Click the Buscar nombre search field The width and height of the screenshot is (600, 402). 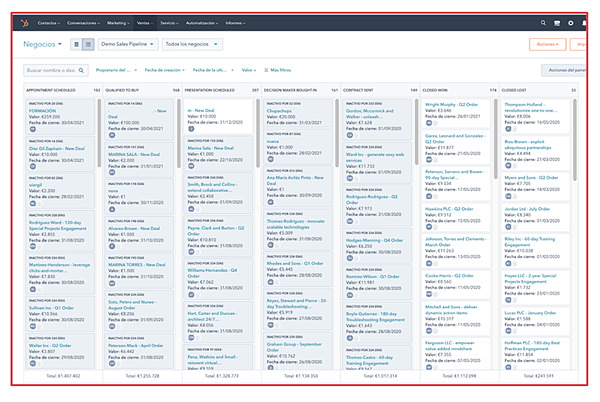coord(52,70)
